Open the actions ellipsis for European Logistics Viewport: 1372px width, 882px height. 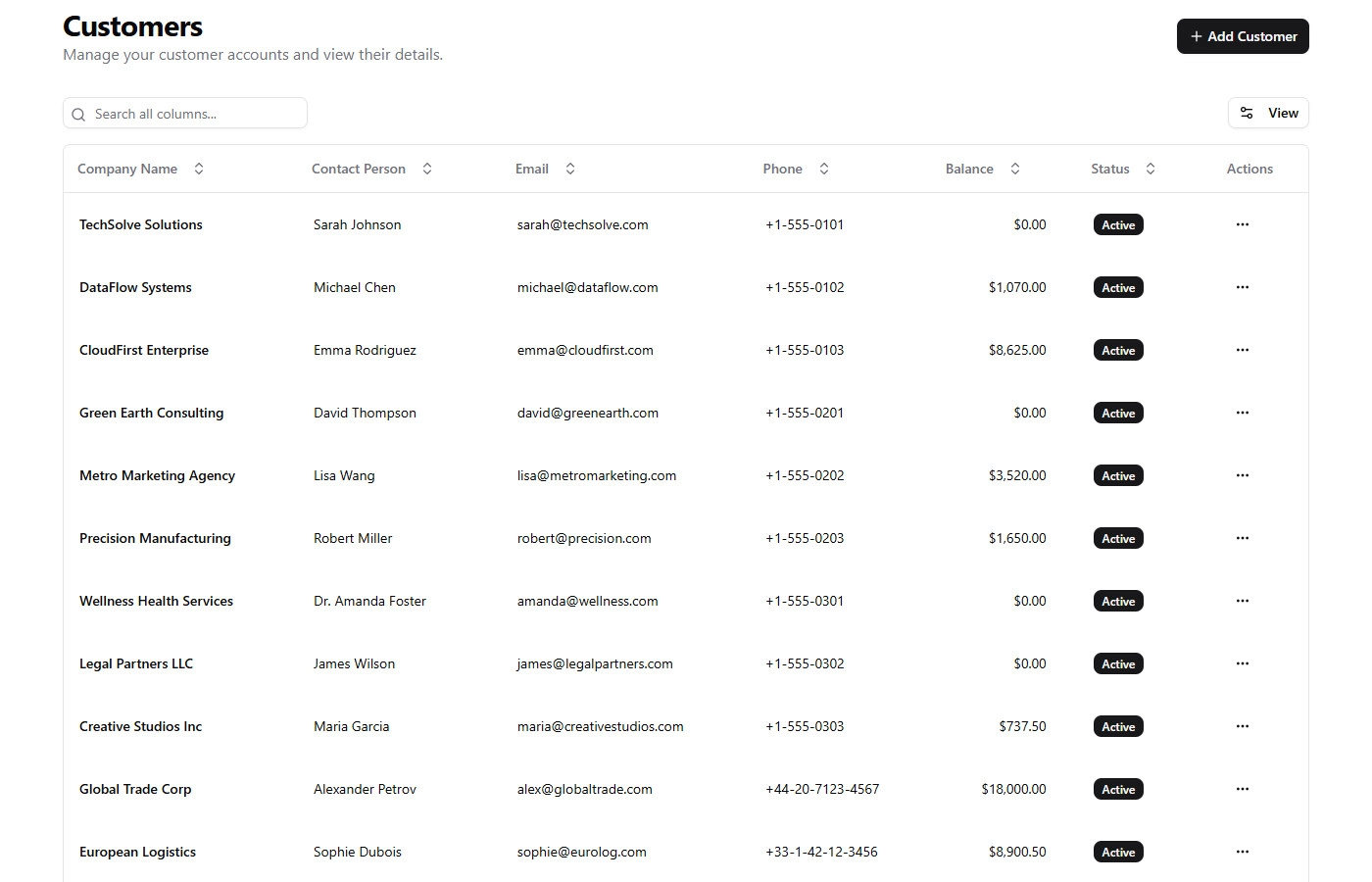click(1242, 852)
